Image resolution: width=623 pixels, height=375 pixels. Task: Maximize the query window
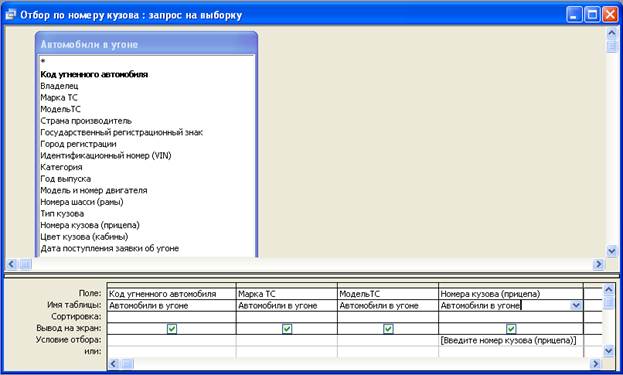(592, 15)
